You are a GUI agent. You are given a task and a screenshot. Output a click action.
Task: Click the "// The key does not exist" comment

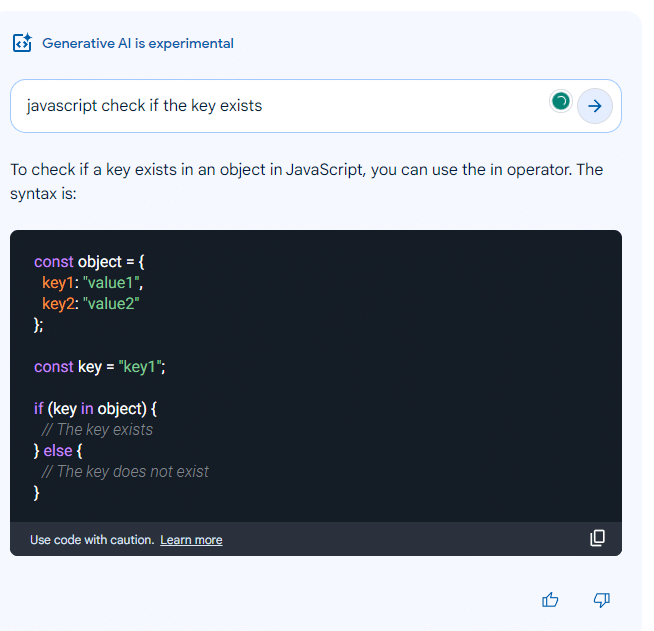[125, 471]
